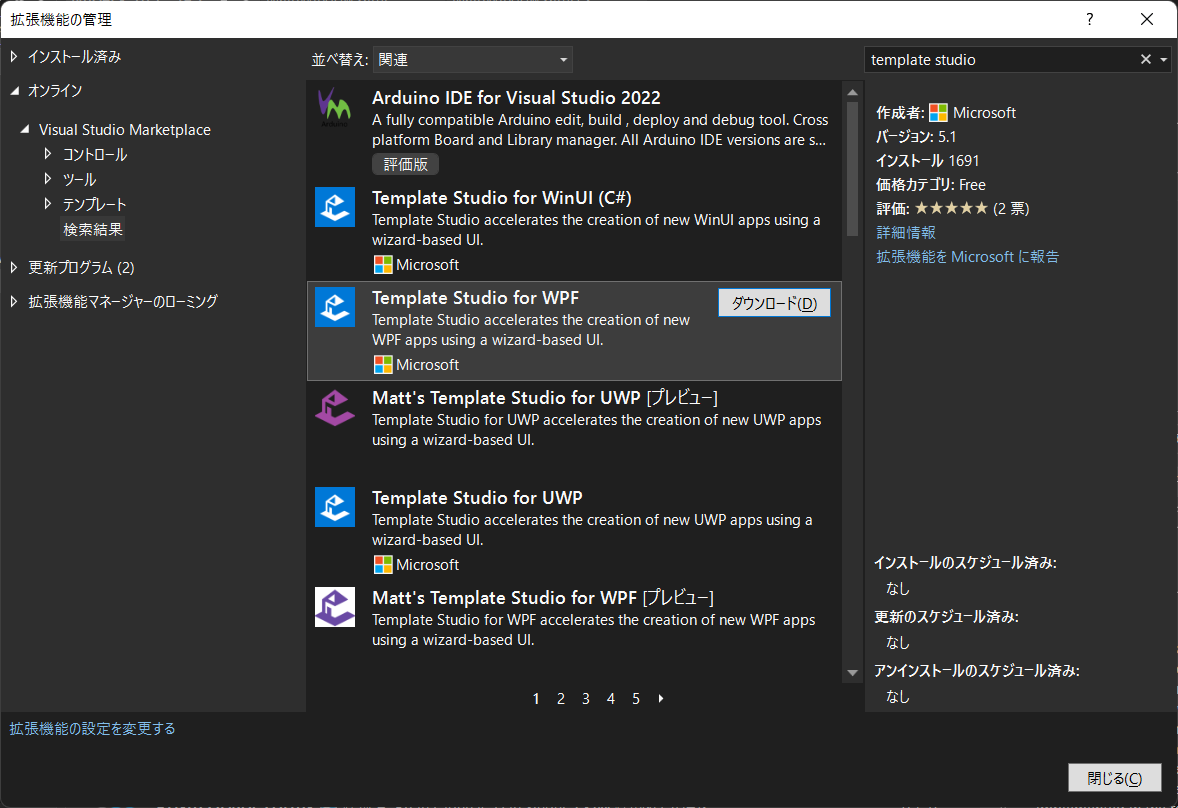1178x808 pixels.
Task: Click the Microsoft publisher logo beside 作成者
Action: (x=937, y=112)
